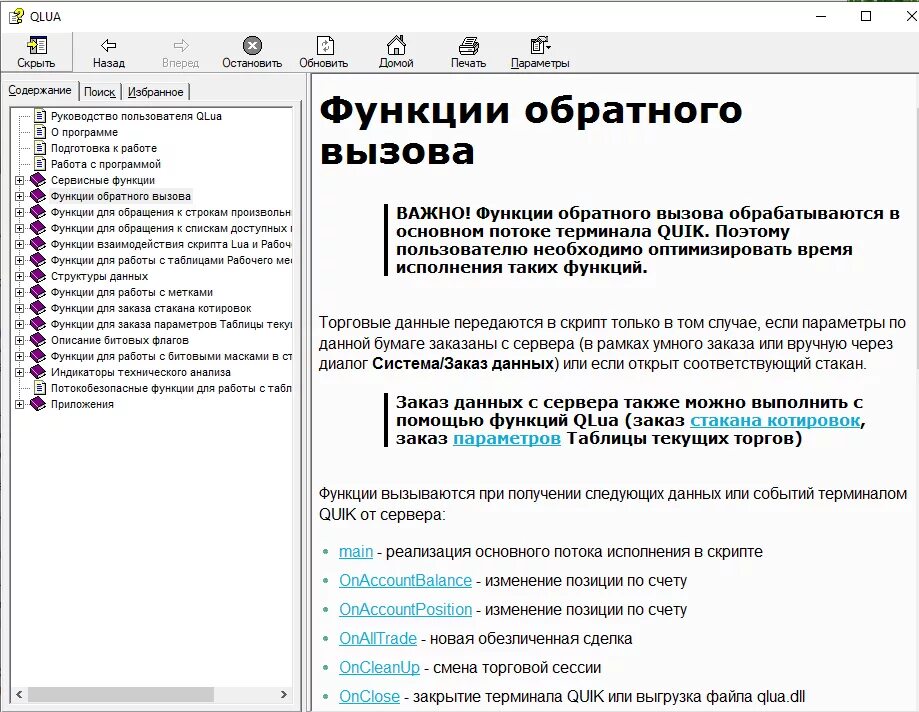This screenshot has height=712, width=919.
Task: Expand the 'Приложения' tree node
Action: (x=19, y=404)
